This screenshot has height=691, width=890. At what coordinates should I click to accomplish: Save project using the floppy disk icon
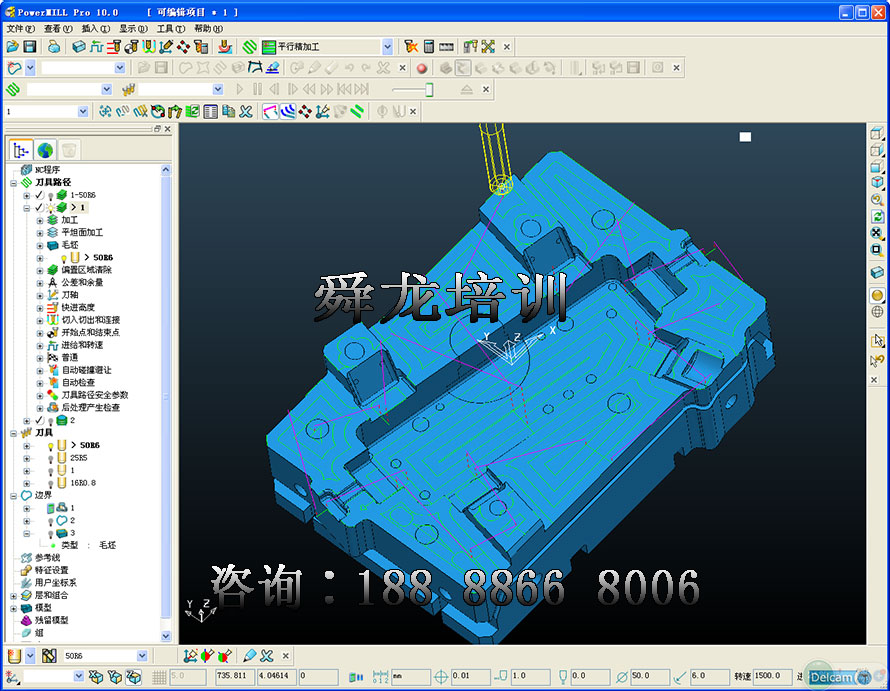(x=30, y=47)
